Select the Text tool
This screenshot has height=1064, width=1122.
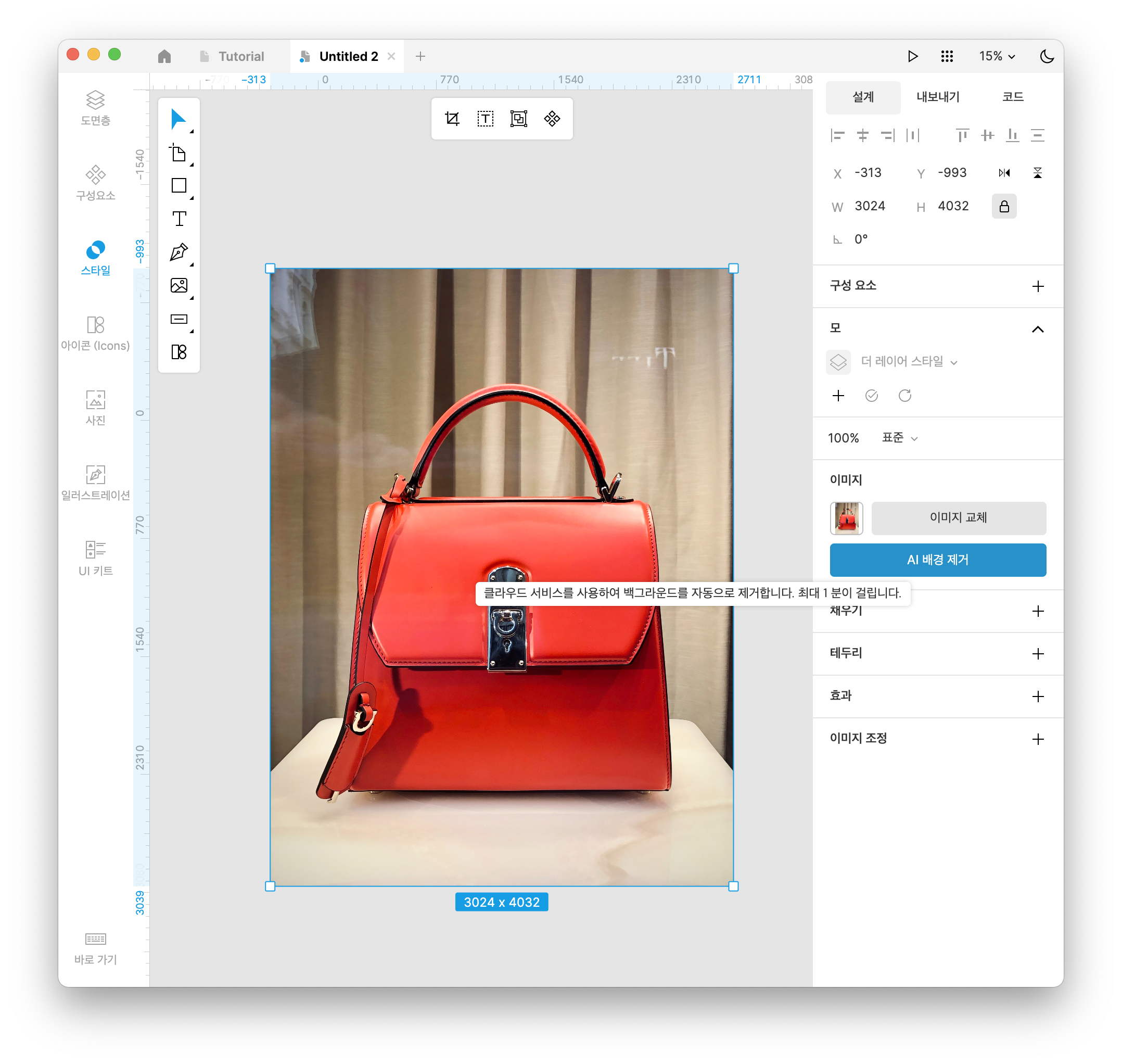click(178, 218)
